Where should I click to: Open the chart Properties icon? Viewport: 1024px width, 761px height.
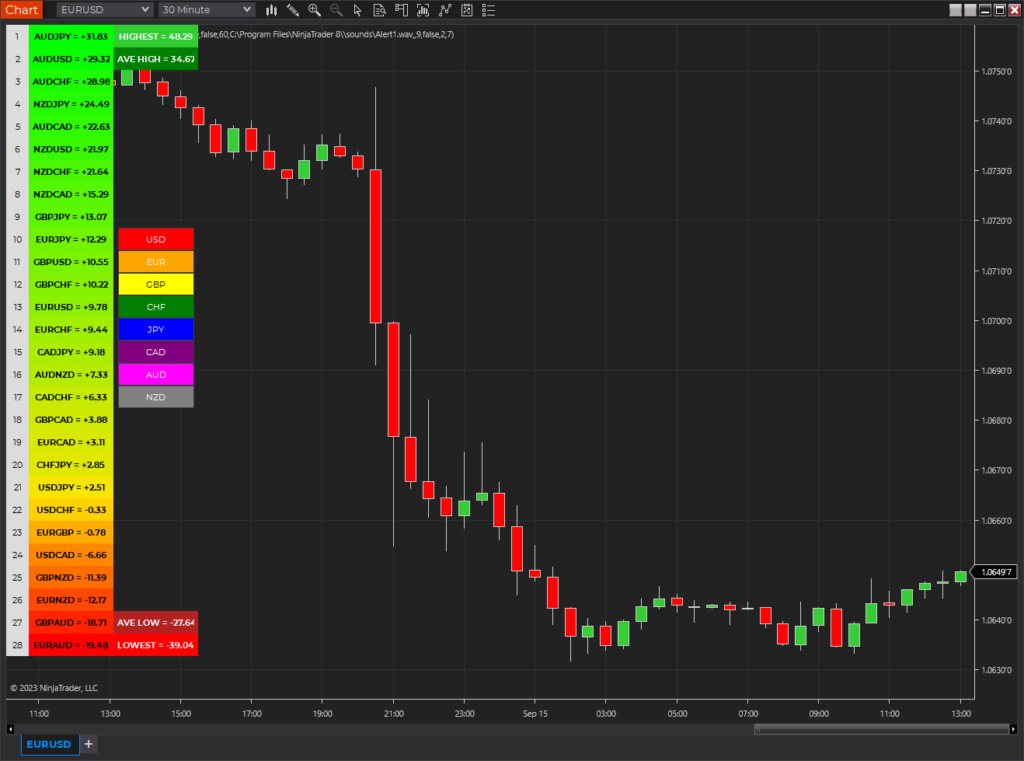pyautogui.click(x=465, y=10)
